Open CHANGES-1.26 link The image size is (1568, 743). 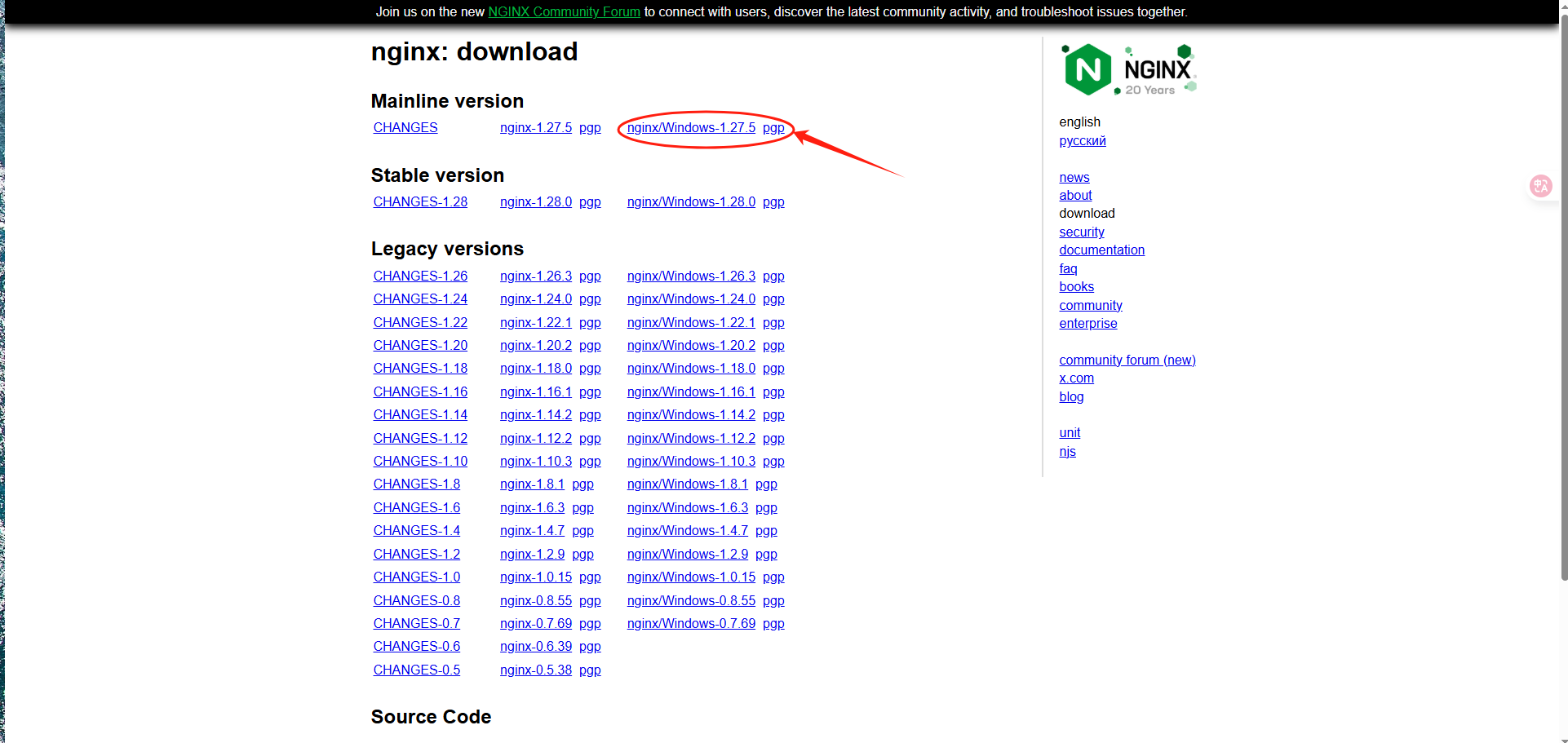tap(420, 276)
